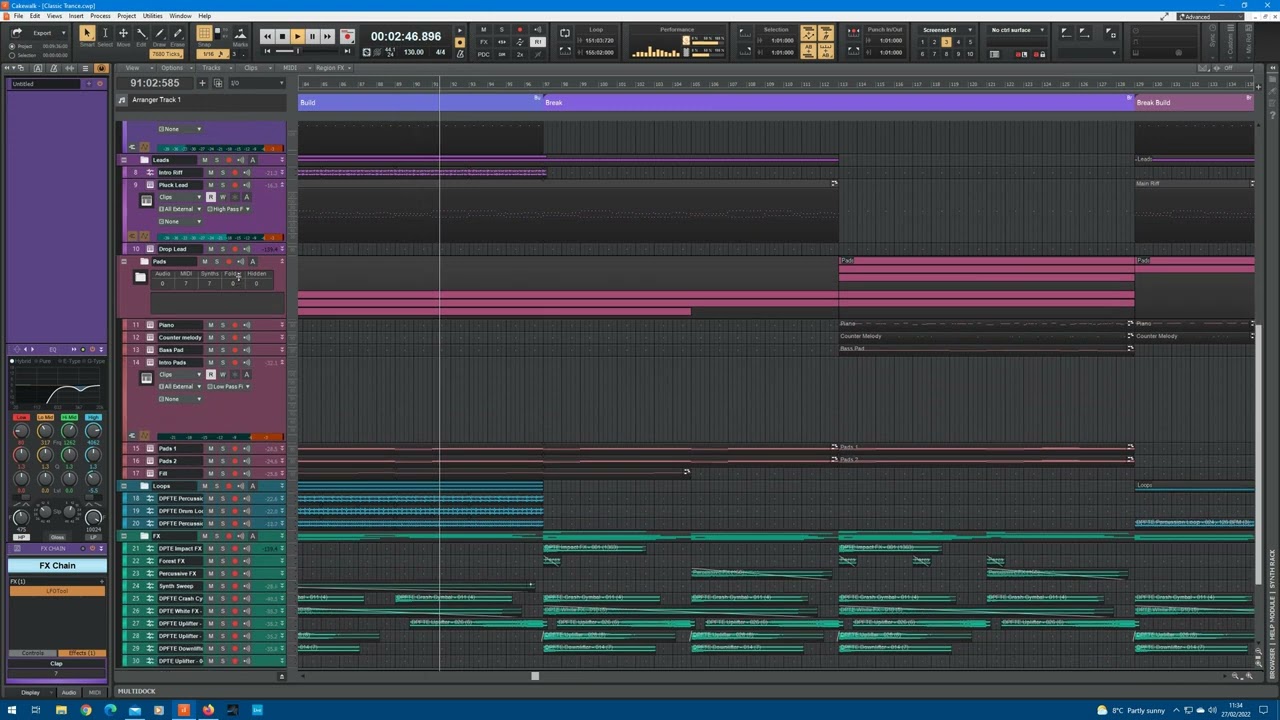Mute the Piano track
1280x720 pixels.
click(x=210, y=325)
